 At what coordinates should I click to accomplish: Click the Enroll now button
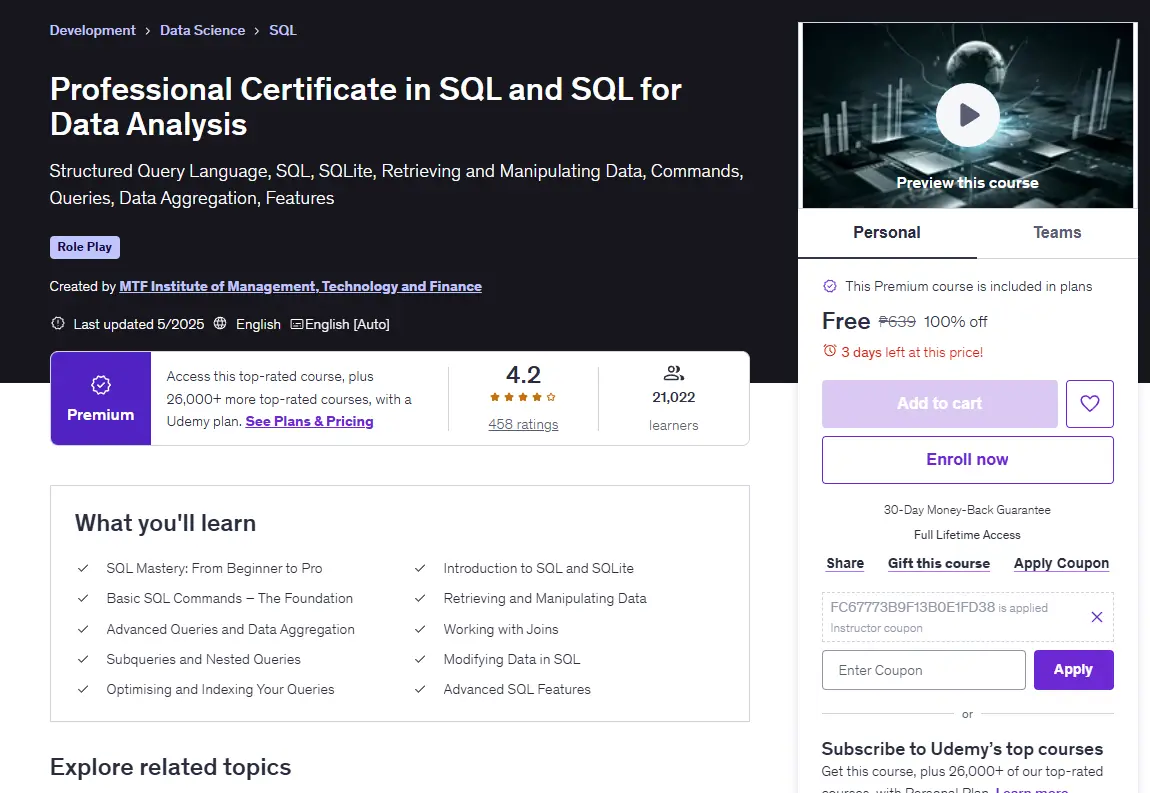(967, 460)
